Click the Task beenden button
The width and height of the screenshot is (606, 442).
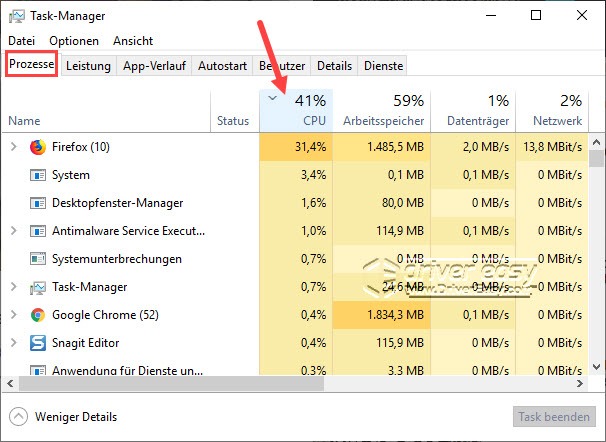[x=554, y=416]
